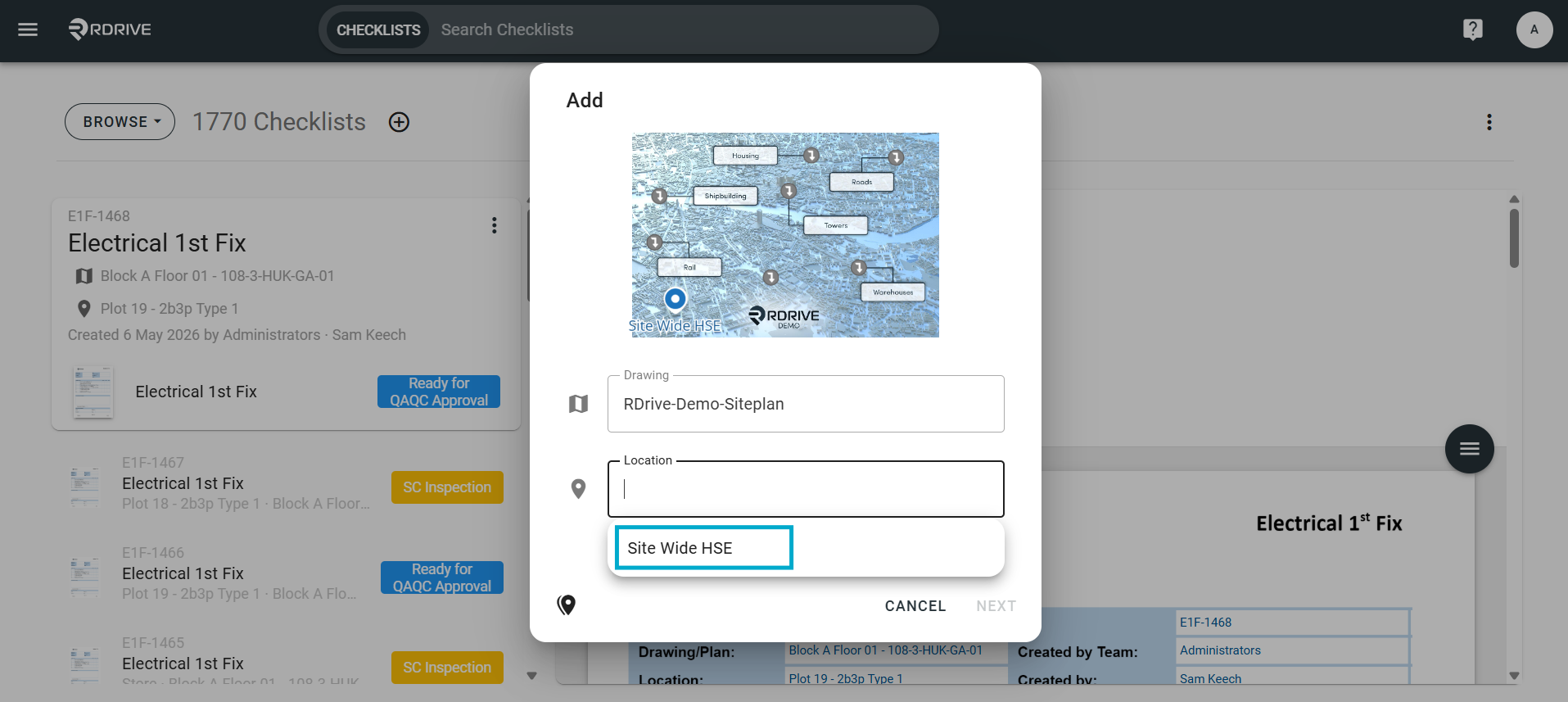Screen dimensions: 1568x702
Task: Open the hamburger navigation menu
Action: 28,29
